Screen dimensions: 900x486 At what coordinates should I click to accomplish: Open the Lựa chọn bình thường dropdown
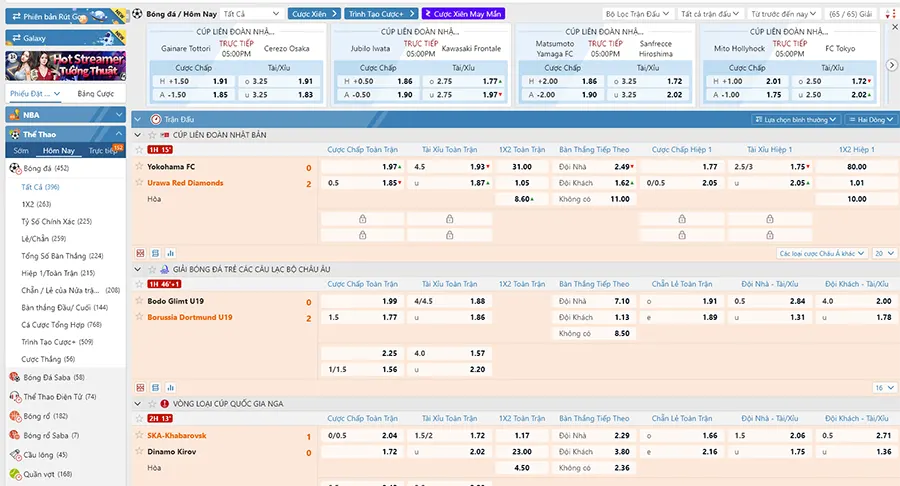tap(796, 119)
